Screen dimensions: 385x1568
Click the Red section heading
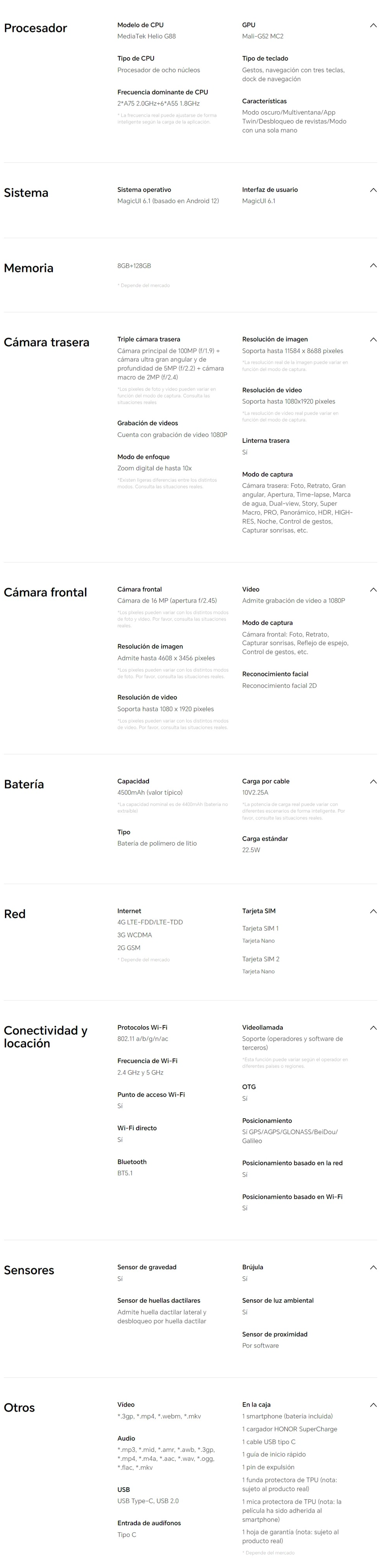click(x=15, y=914)
